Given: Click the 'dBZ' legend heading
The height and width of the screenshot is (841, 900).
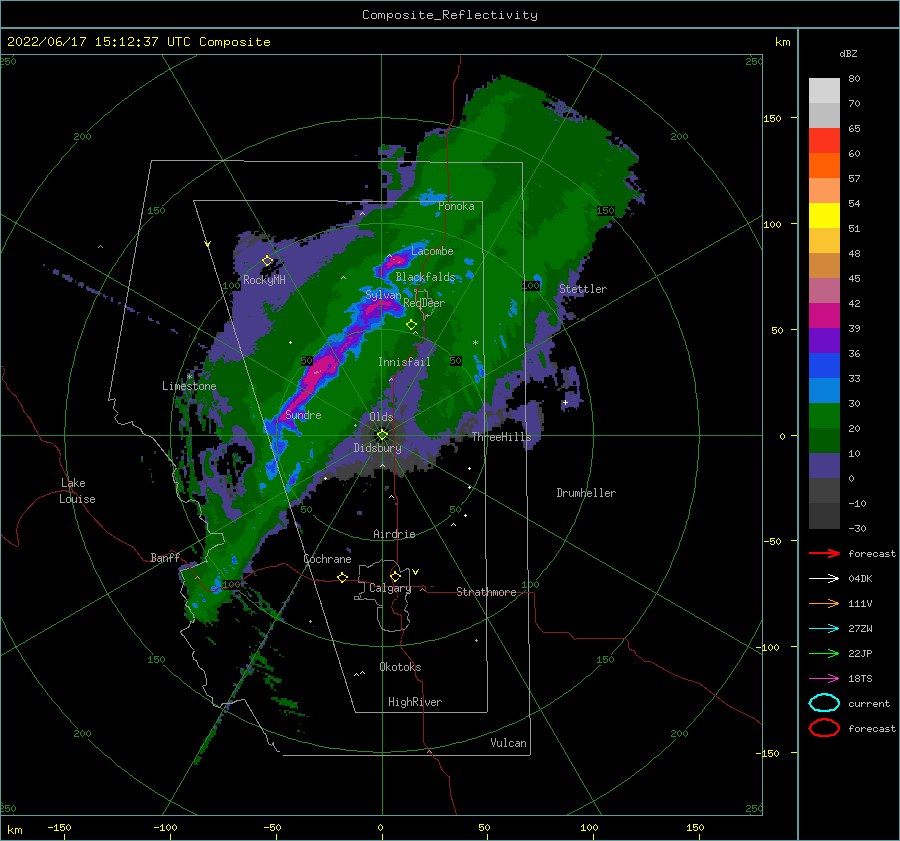Looking at the screenshot, I should tap(848, 53).
